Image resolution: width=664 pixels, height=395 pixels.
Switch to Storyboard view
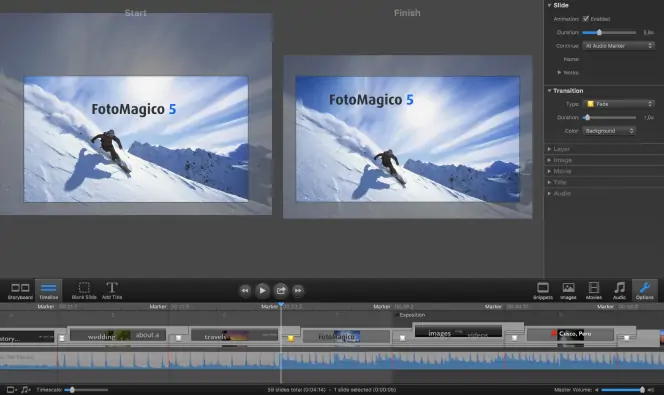[x=20, y=291]
